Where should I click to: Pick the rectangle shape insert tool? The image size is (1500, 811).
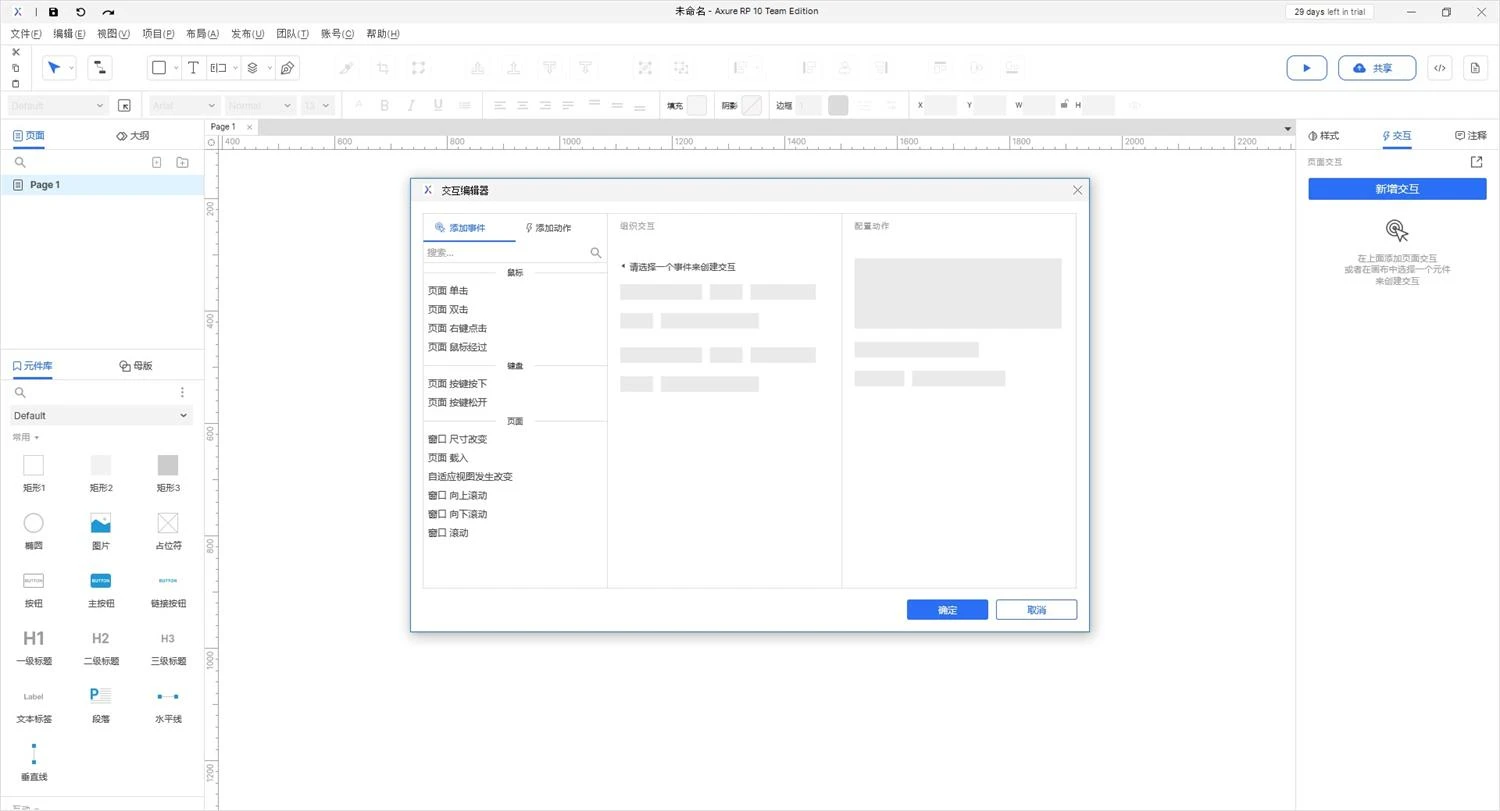(x=158, y=68)
